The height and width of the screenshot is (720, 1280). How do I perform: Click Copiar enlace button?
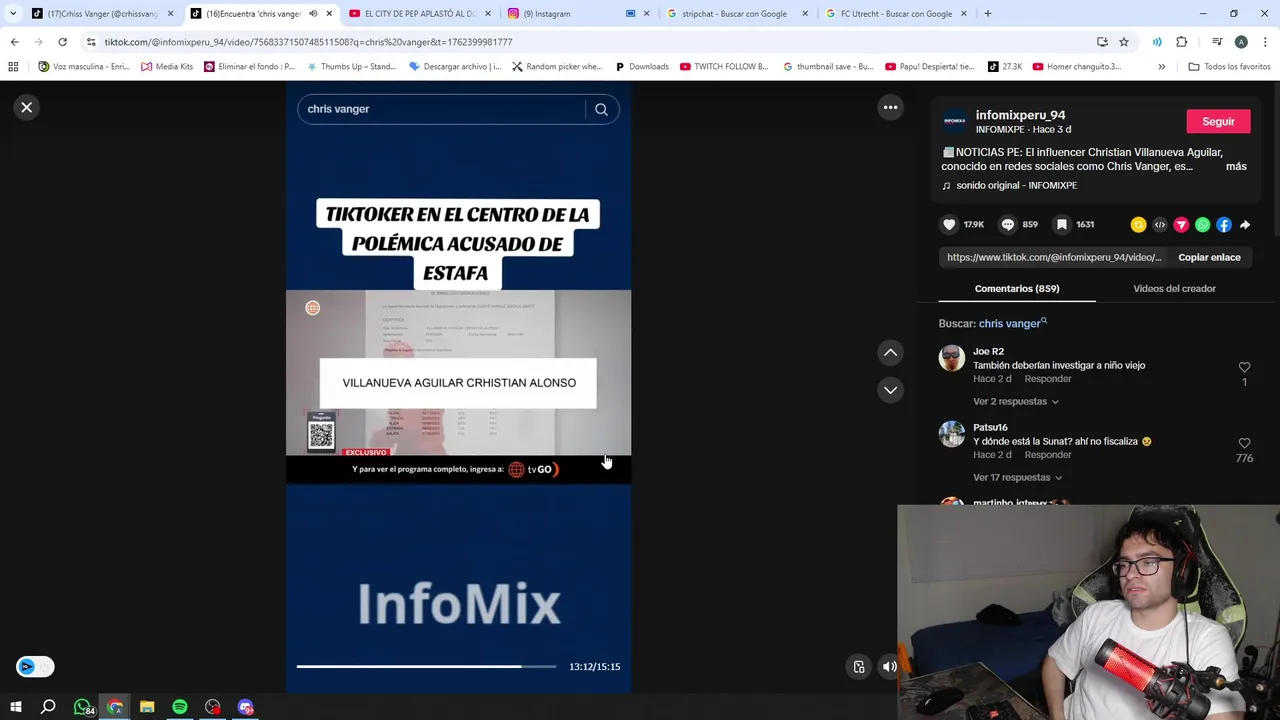[1209, 257]
